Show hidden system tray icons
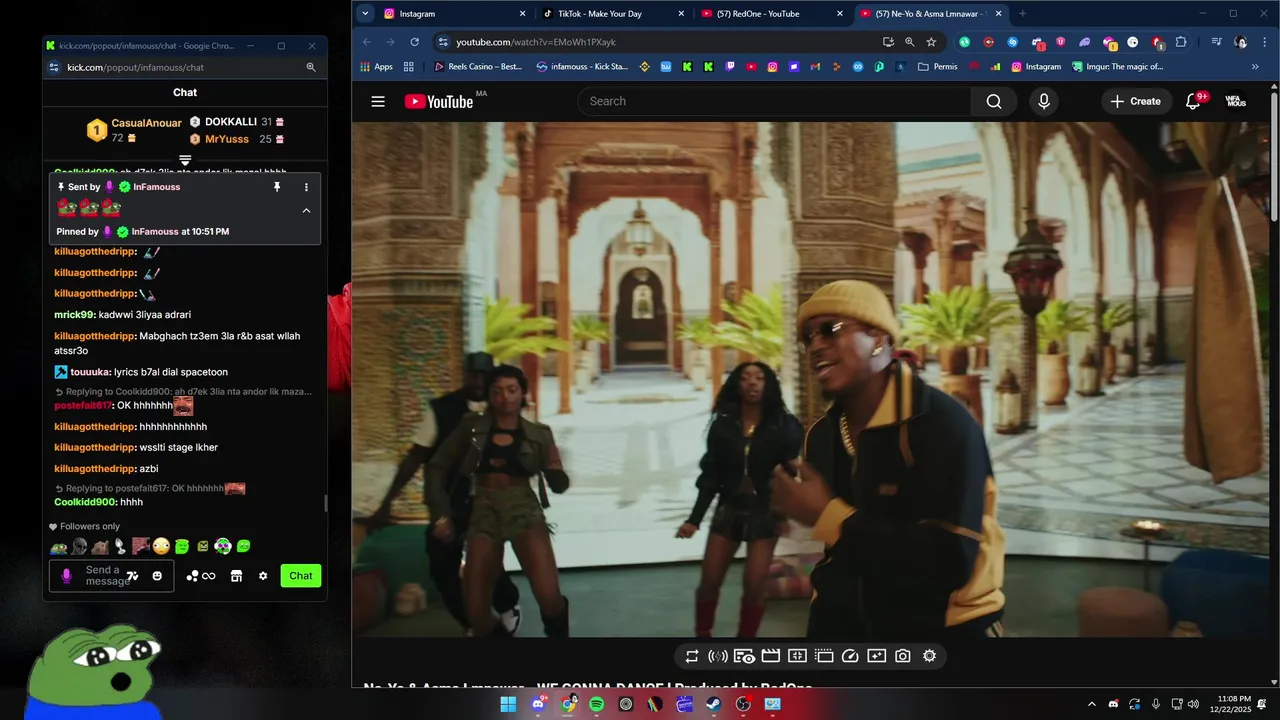 [1091, 704]
